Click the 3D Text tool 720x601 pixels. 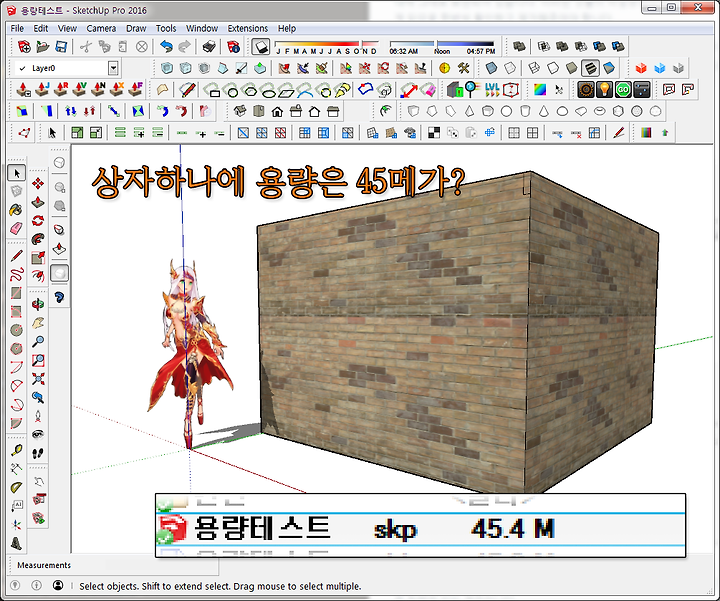tap(16, 543)
